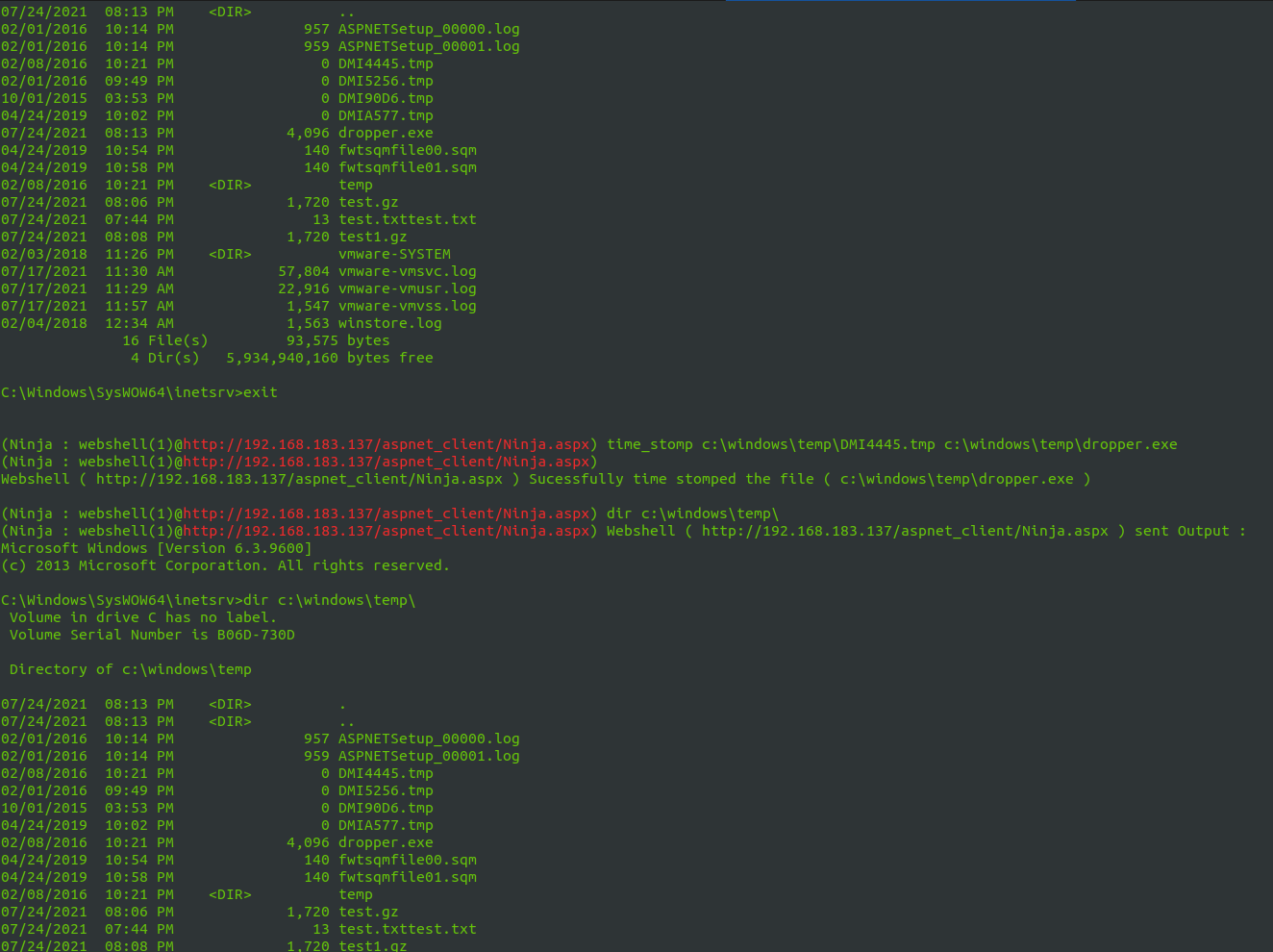This screenshot has height=952, width=1273.
Task: Click the "4 Dir(s)" summary text
Action: [x=165, y=358]
